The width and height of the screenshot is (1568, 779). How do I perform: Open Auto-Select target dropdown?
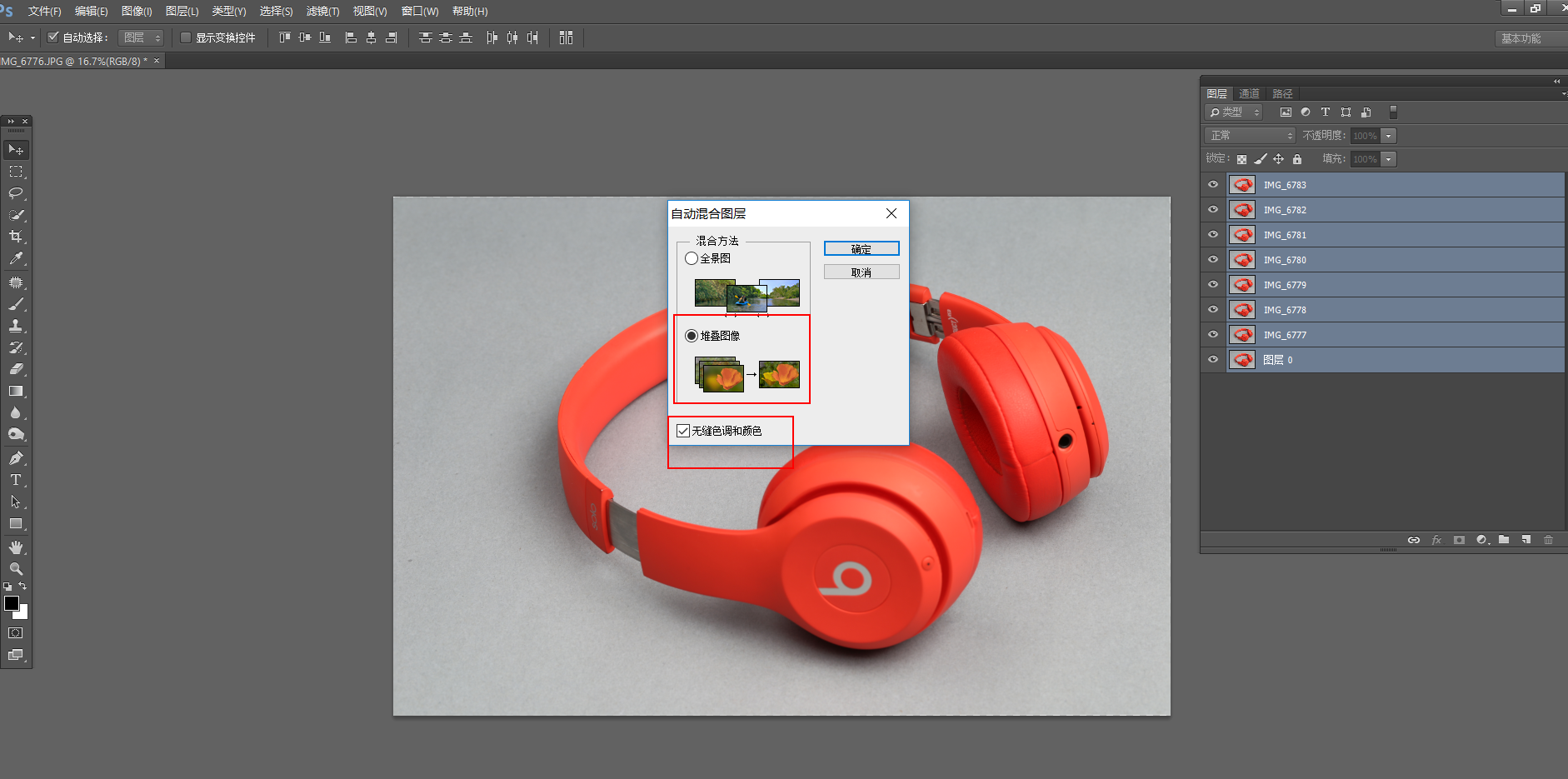point(142,37)
